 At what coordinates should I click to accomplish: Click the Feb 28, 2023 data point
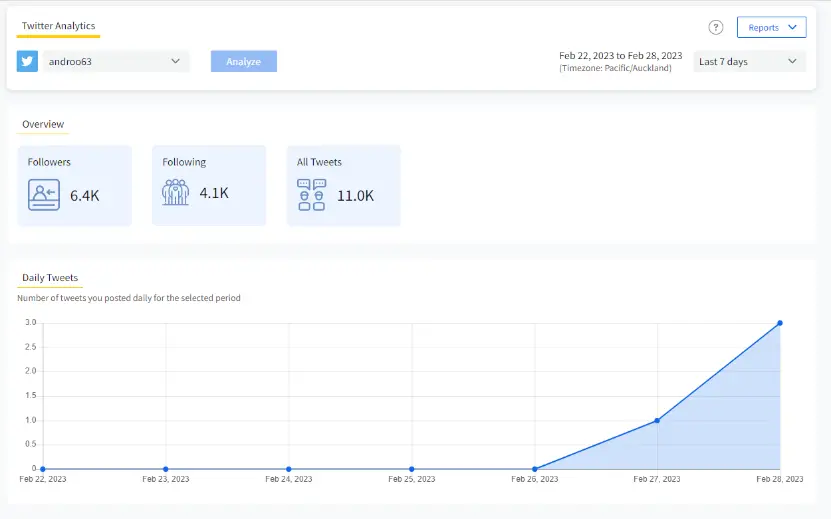[780, 323]
